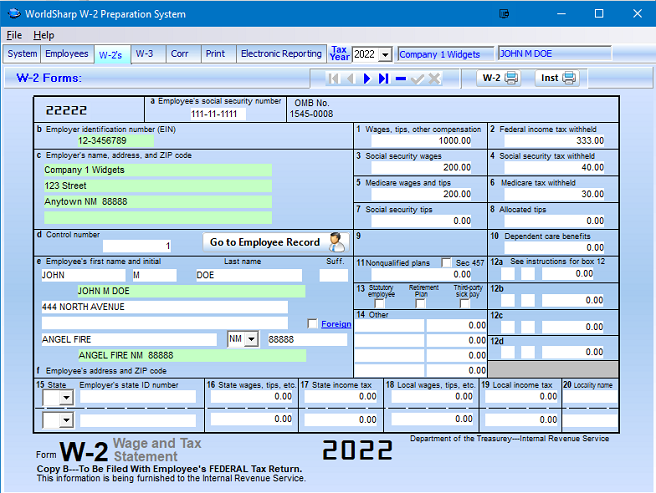
Task: Check the Foreign address checkbox
Action: (x=313, y=324)
